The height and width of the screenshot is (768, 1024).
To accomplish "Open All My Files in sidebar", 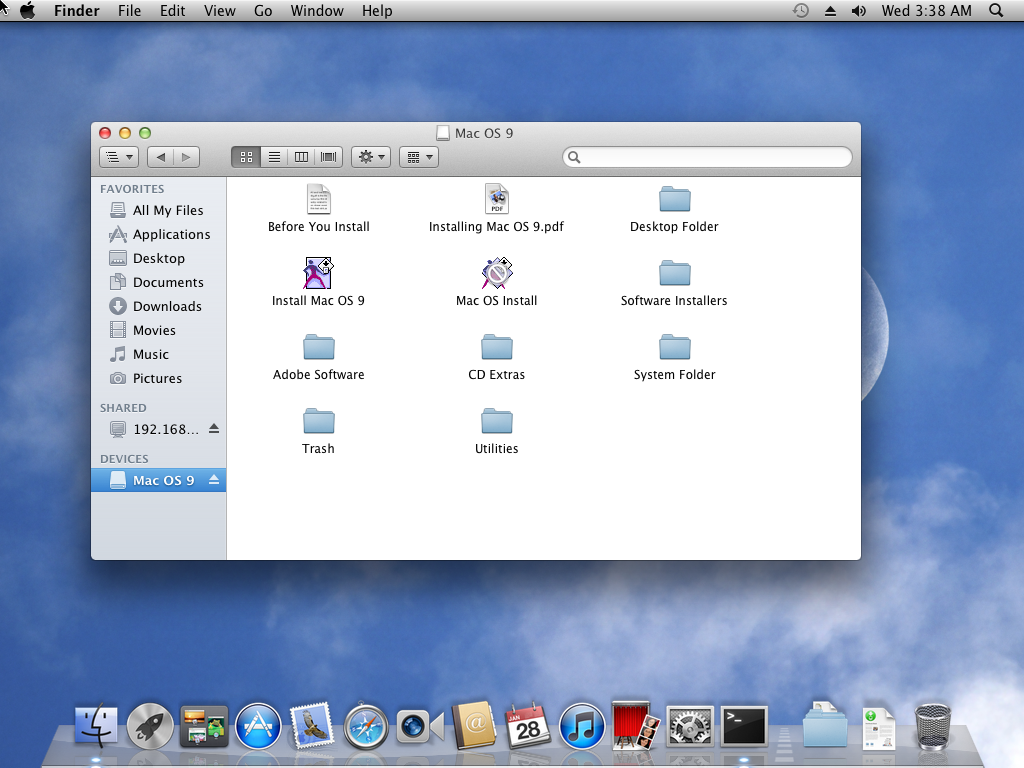I will [159, 210].
